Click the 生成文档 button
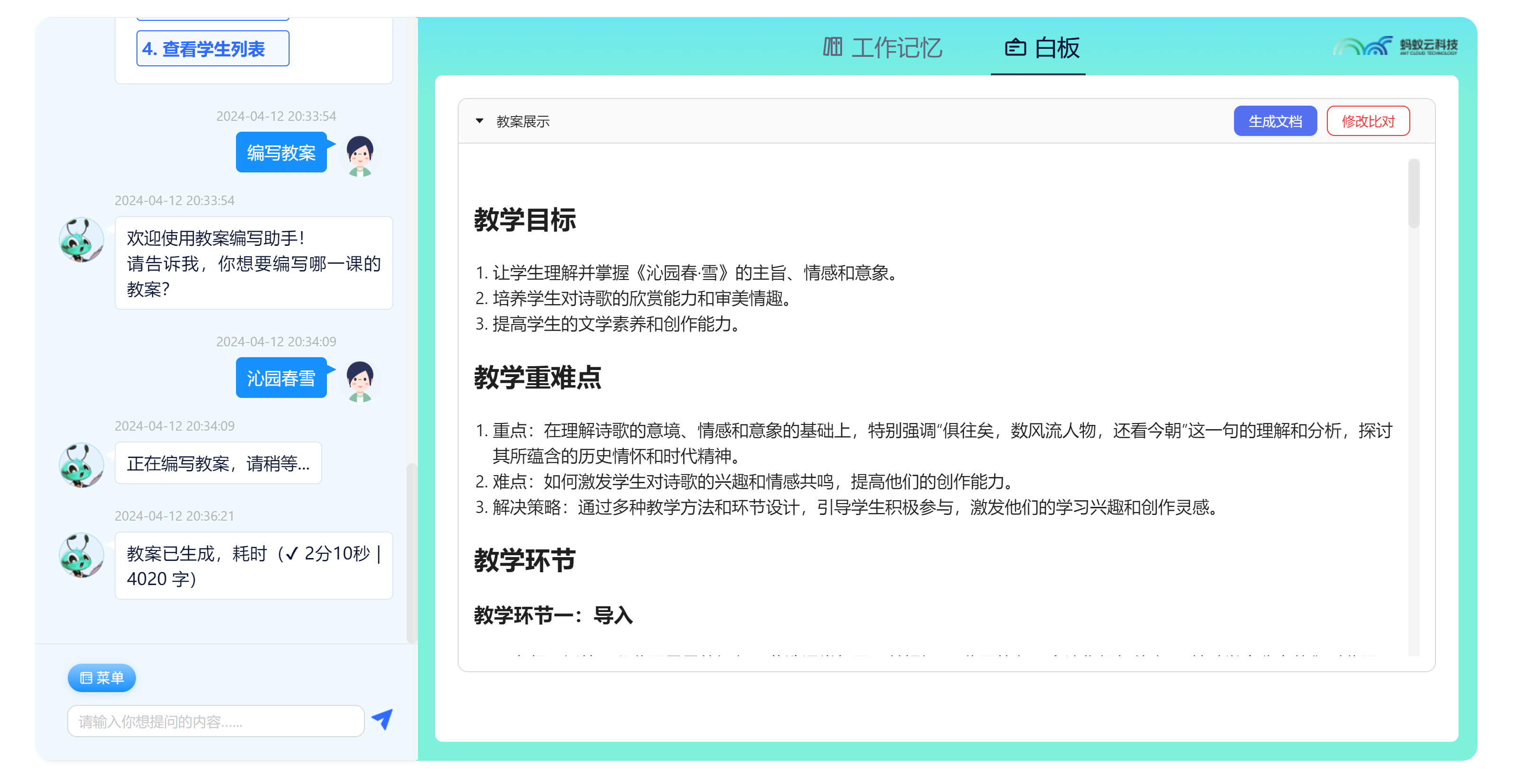 click(x=1275, y=121)
